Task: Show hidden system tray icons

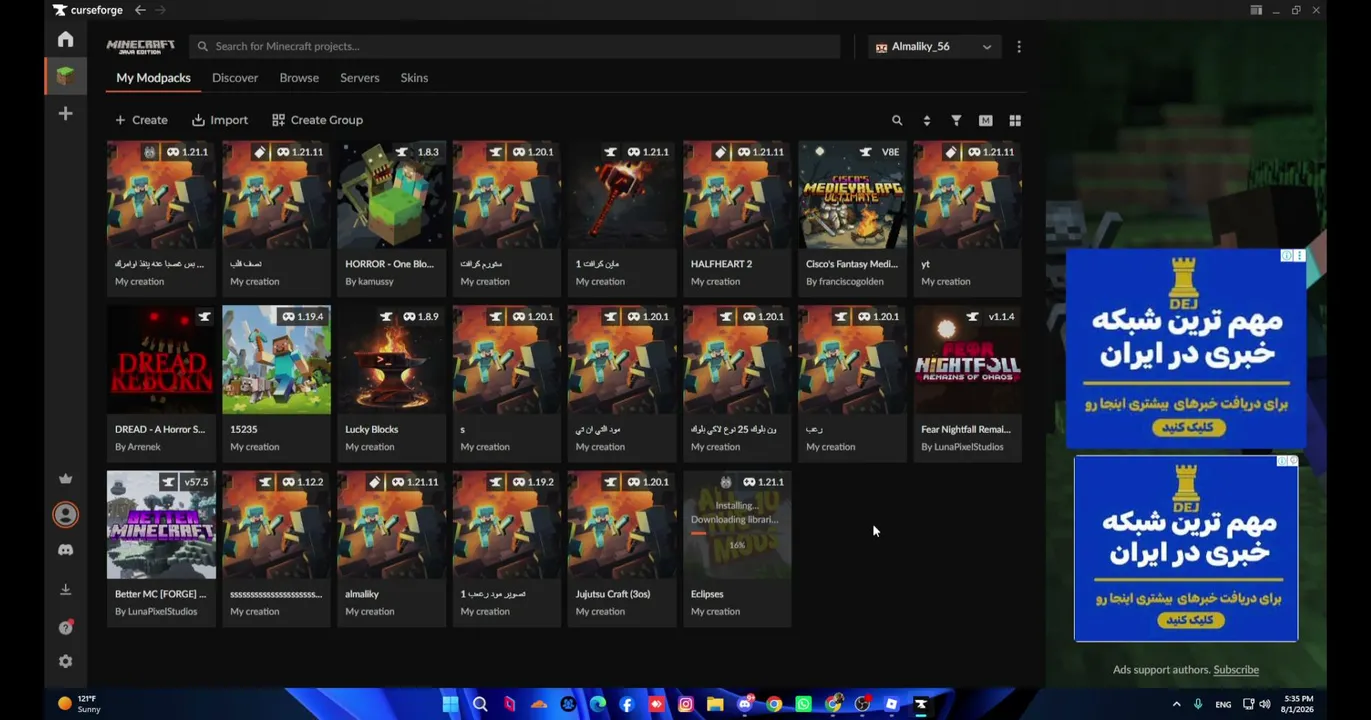Action: 1176,704
